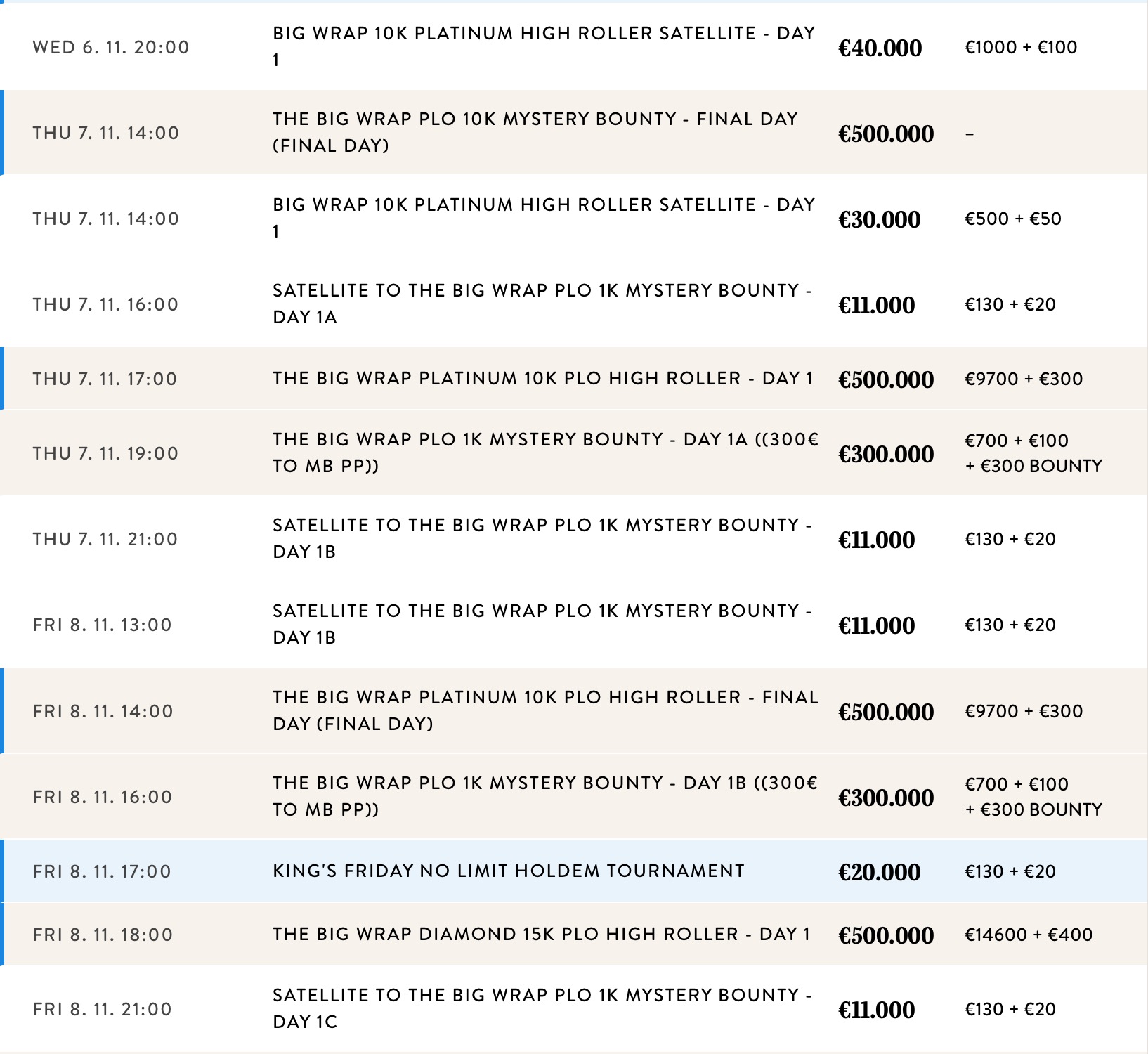Select PLO 1K Mystery Bounty Day 1A event title
Image resolution: width=1148 pixels, height=1054 pixels.
(x=545, y=453)
